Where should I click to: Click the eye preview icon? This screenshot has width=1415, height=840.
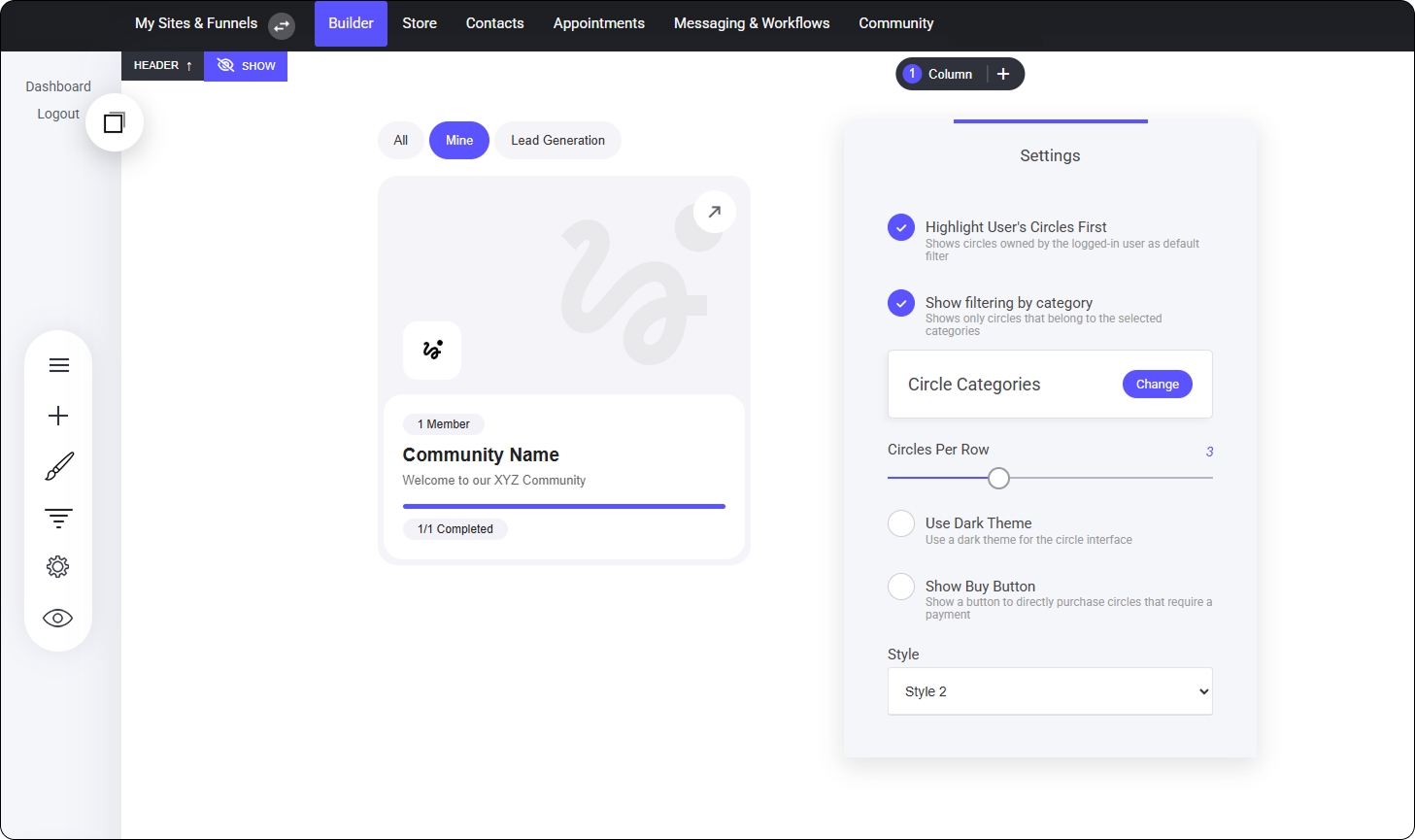(58, 619)
